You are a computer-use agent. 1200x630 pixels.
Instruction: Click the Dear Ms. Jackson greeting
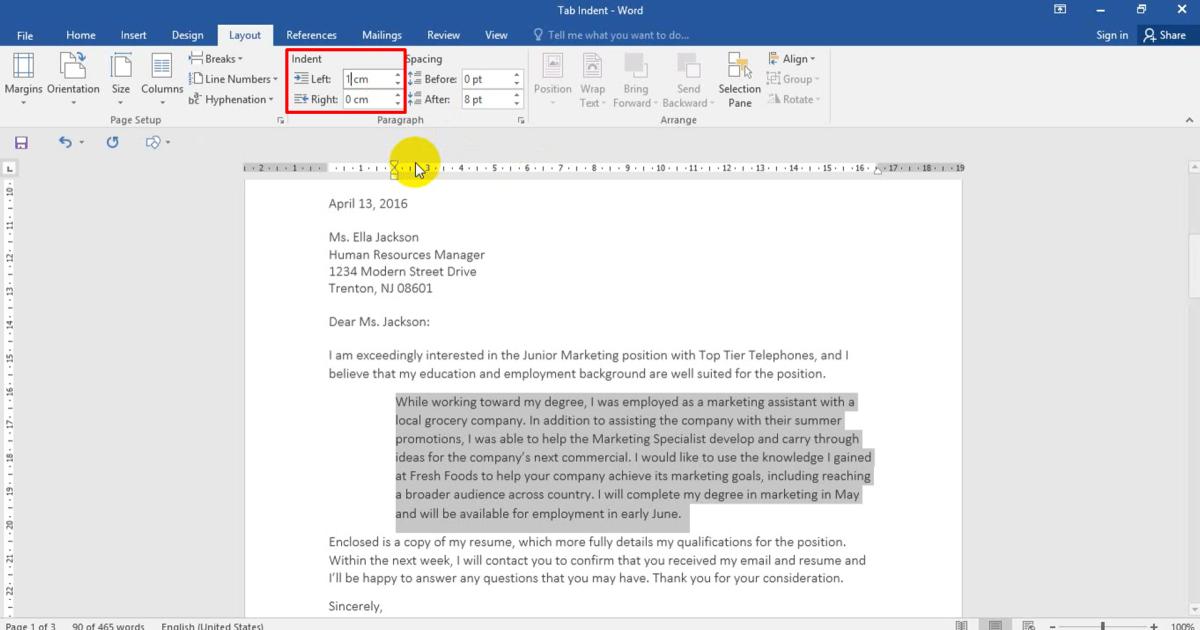pyautogui.click(x=379, y=322)
